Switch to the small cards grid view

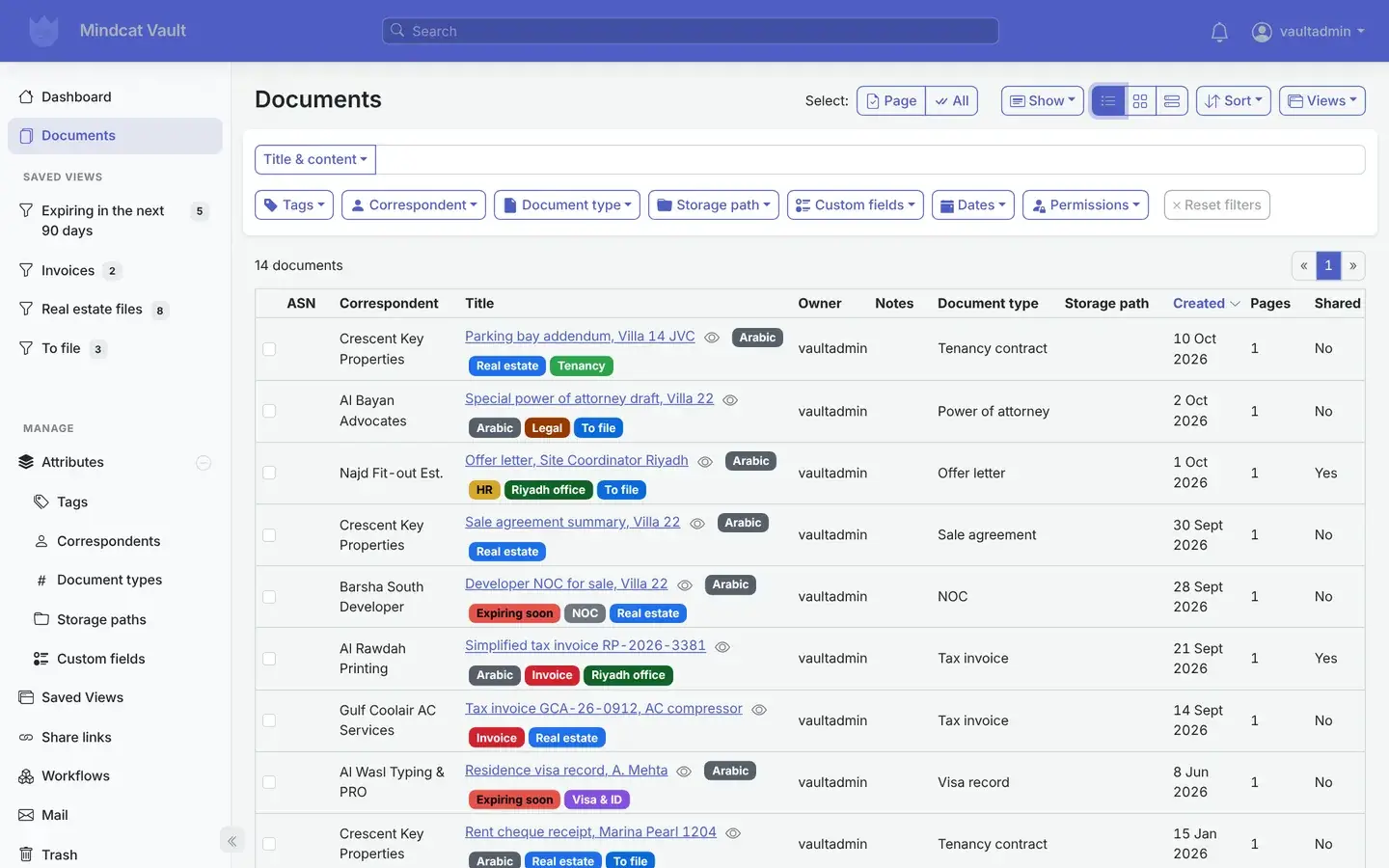1140,100
